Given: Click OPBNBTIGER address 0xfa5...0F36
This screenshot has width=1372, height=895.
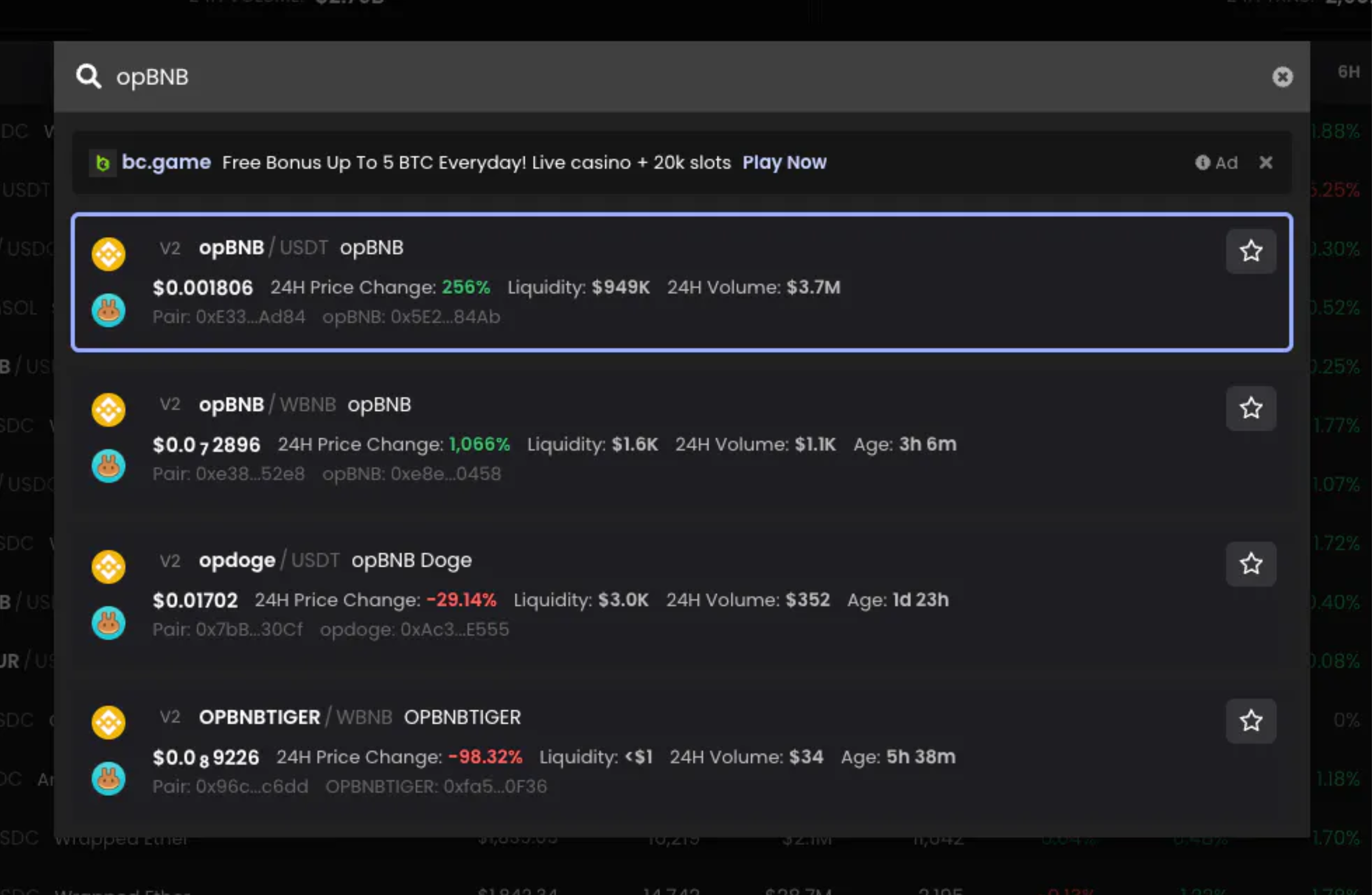Looking at the screenshot, I should 495,786.
